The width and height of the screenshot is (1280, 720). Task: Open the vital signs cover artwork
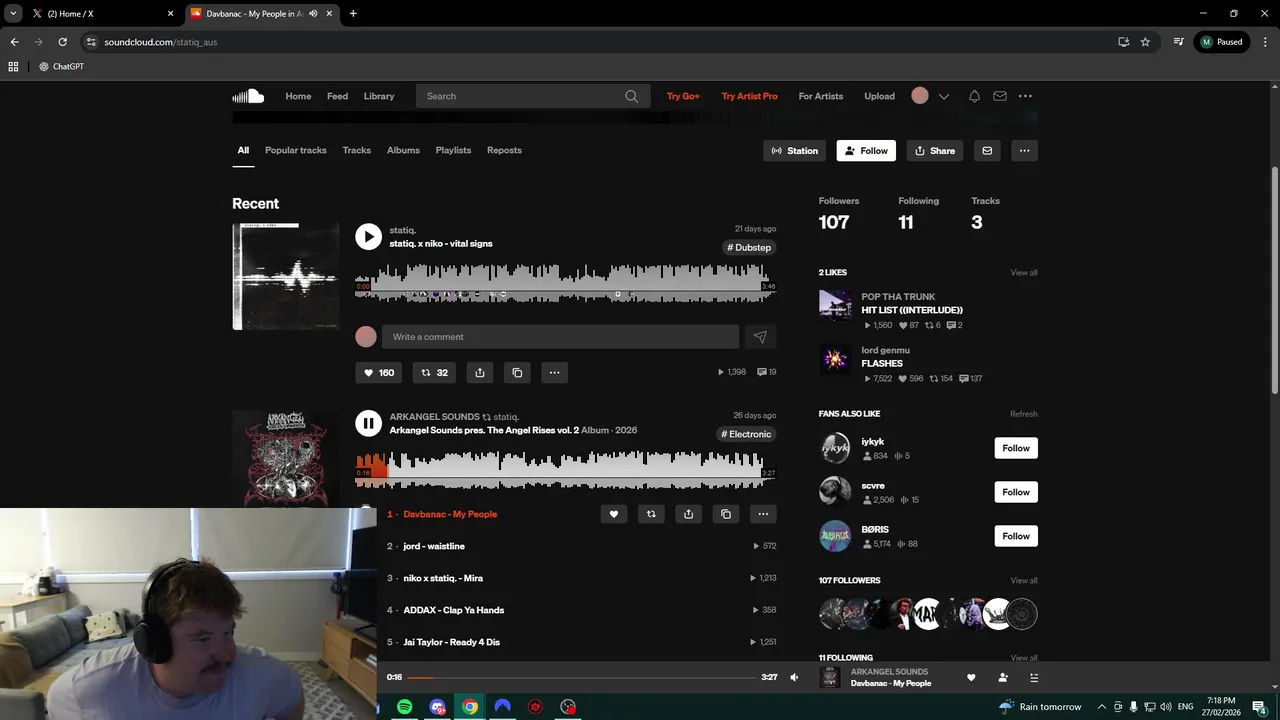(x=285, y=277)
